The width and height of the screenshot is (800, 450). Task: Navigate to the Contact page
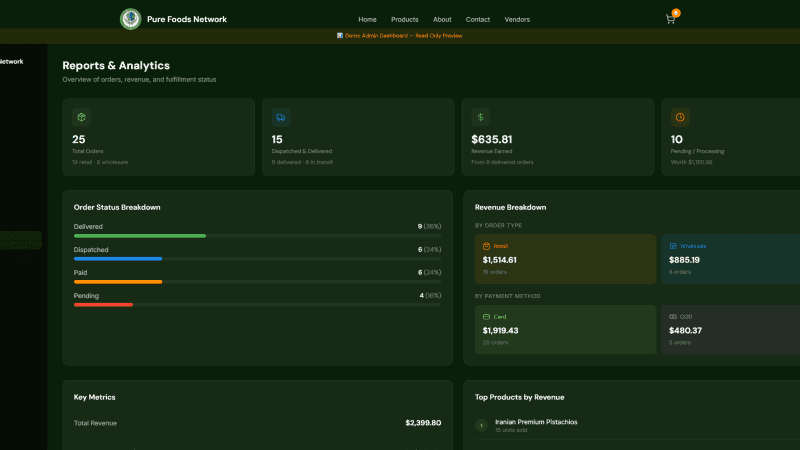pos(478,19)
